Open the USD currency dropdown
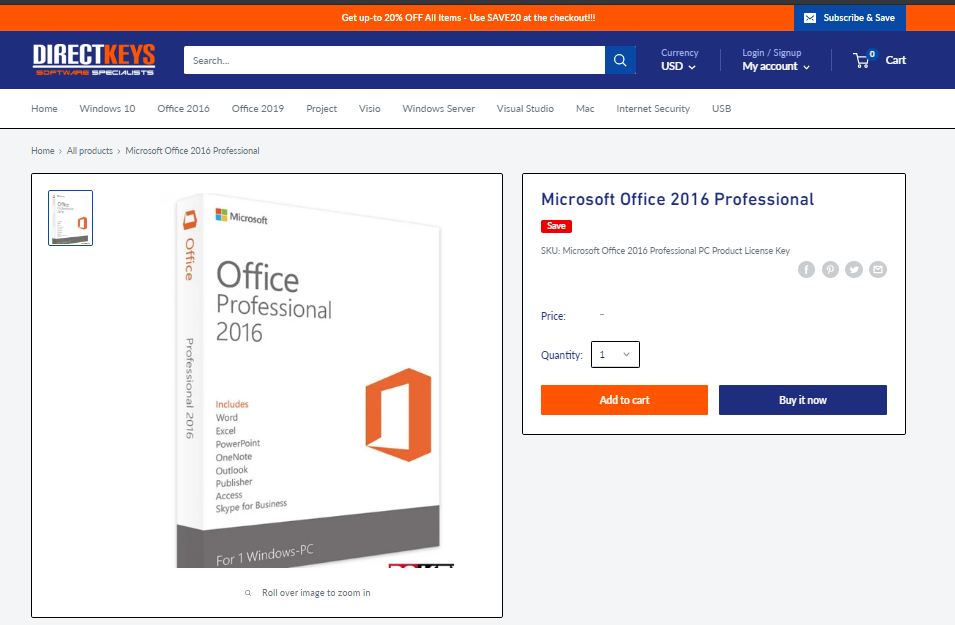The height and width of the screenshot is (625, 955). tap(678, 66)
